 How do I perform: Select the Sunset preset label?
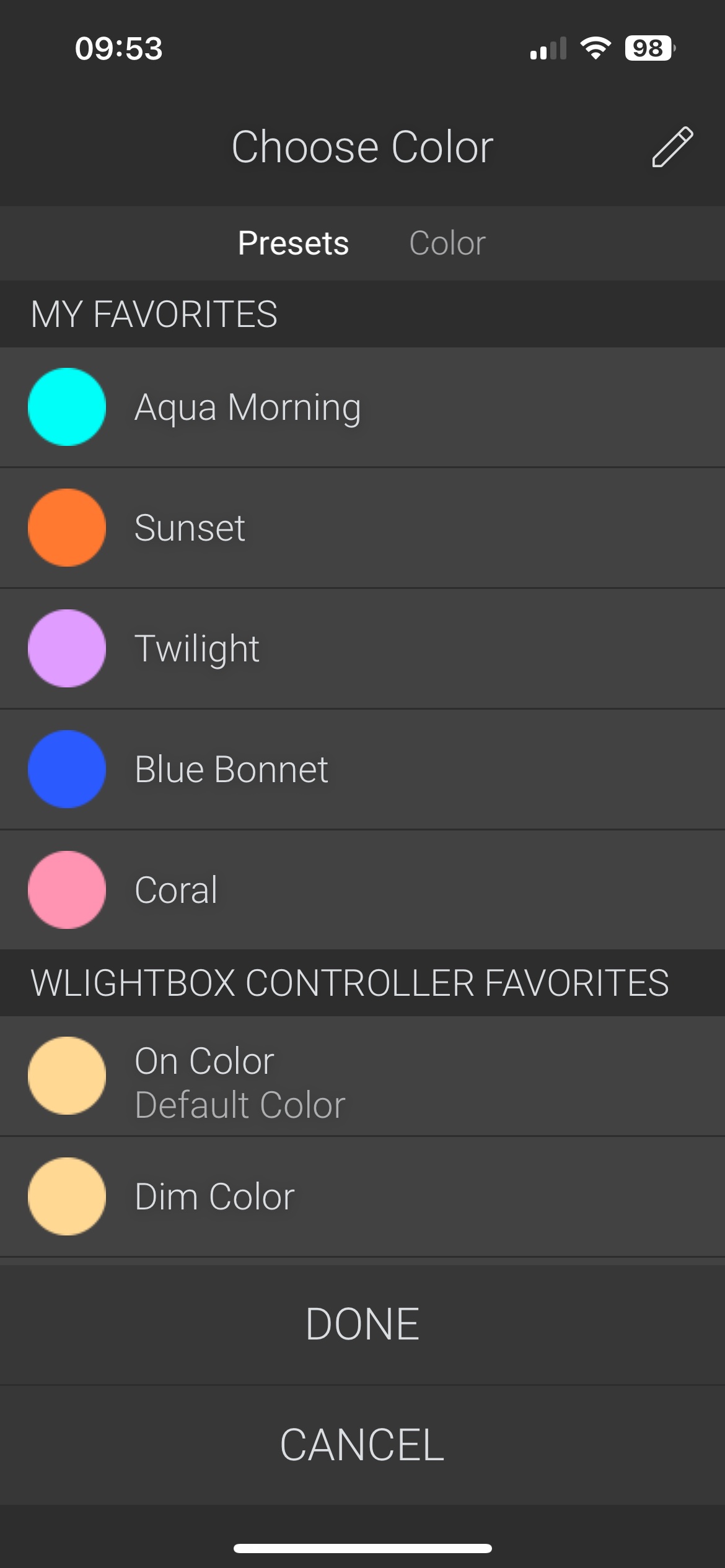[x=190, y=528]
